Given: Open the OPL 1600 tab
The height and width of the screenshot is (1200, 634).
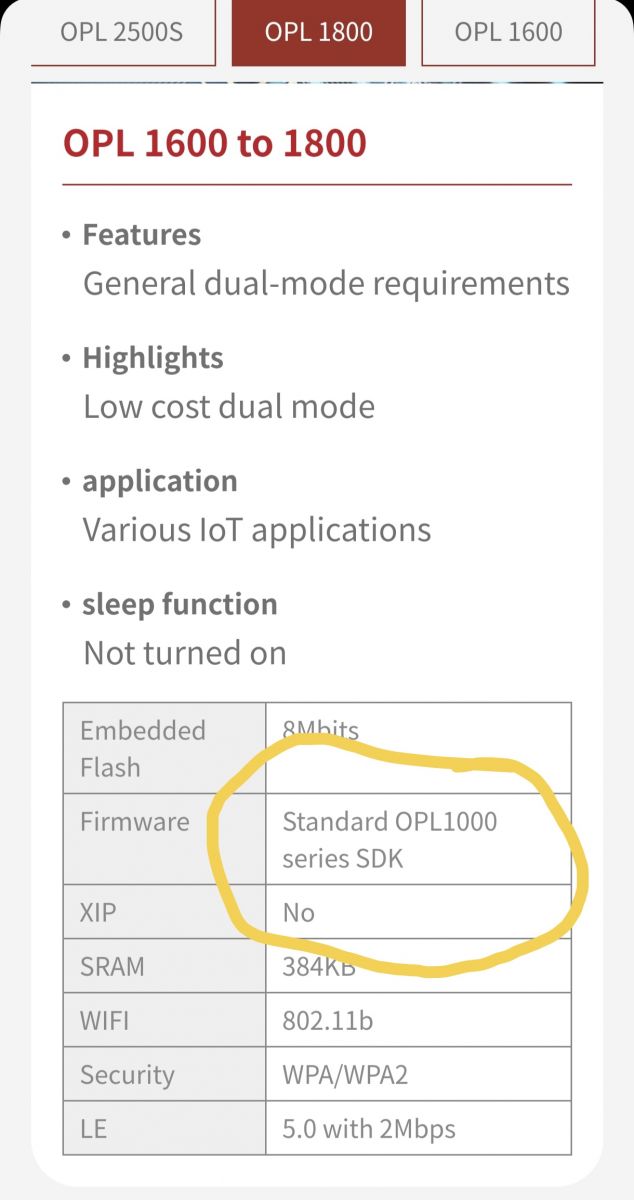Looking at the screenshot, I should (508, 32).
